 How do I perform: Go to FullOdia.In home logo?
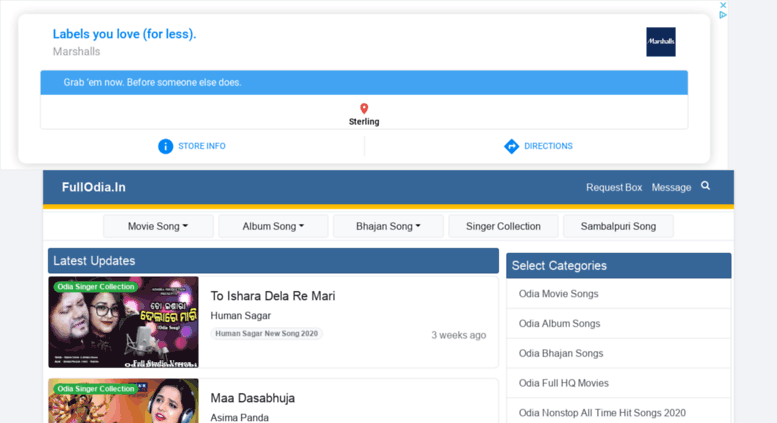tap(94, 187)
